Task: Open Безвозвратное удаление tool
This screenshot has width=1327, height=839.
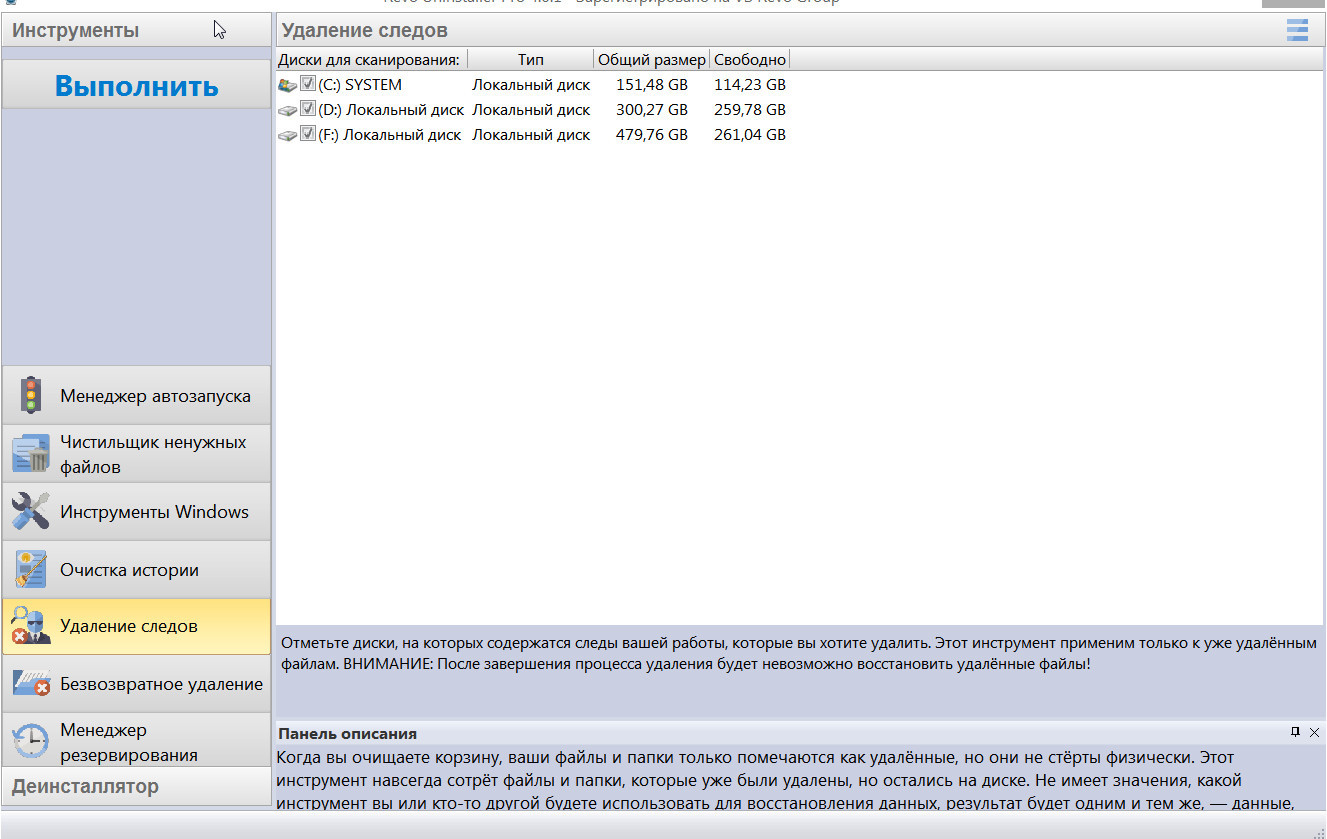Action: (x=136, y=684)
